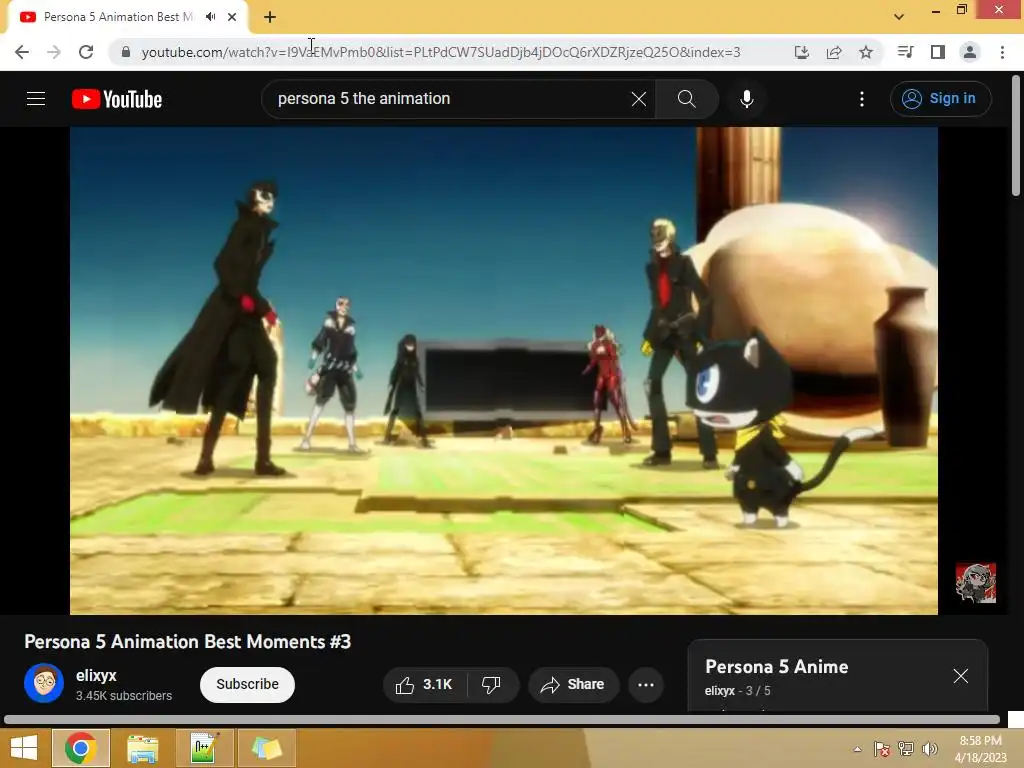Screen dimensions: 1024x768
Task: Close the Persona 5 Anime playlist panel
Action: (961, 676)
